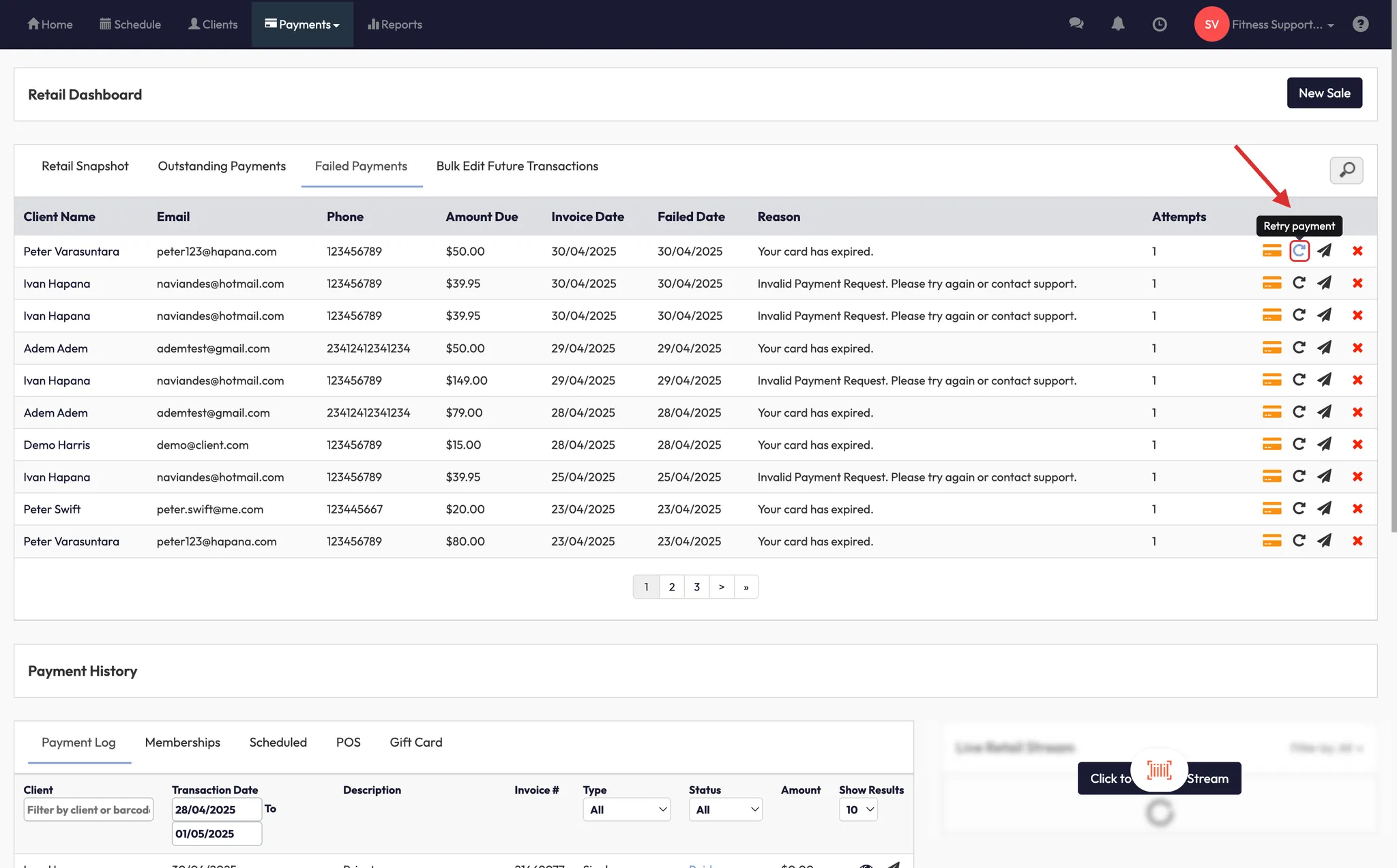
Task: Click the New Sale button
Action: tap(1323, 93)
